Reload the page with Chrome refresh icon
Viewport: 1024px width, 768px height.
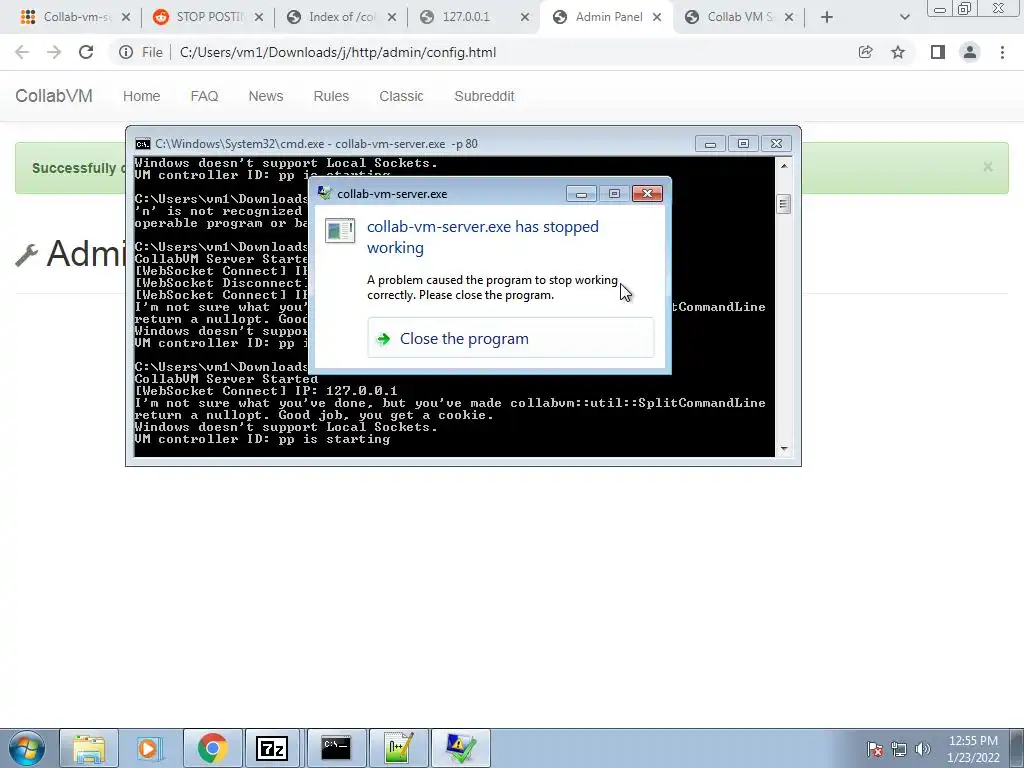(x=86, y=52)
